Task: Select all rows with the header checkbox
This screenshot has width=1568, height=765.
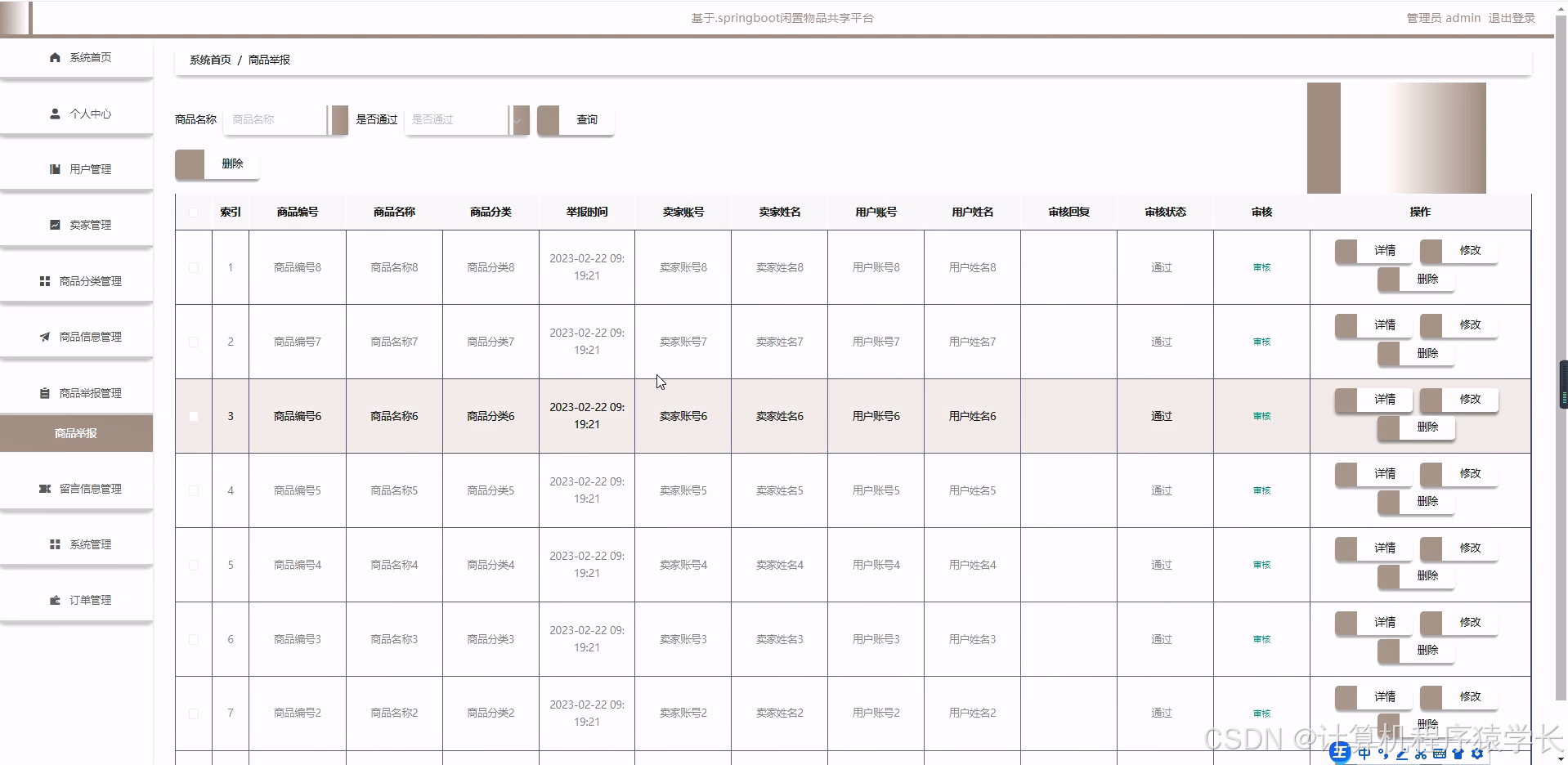Action: (194, 212)
